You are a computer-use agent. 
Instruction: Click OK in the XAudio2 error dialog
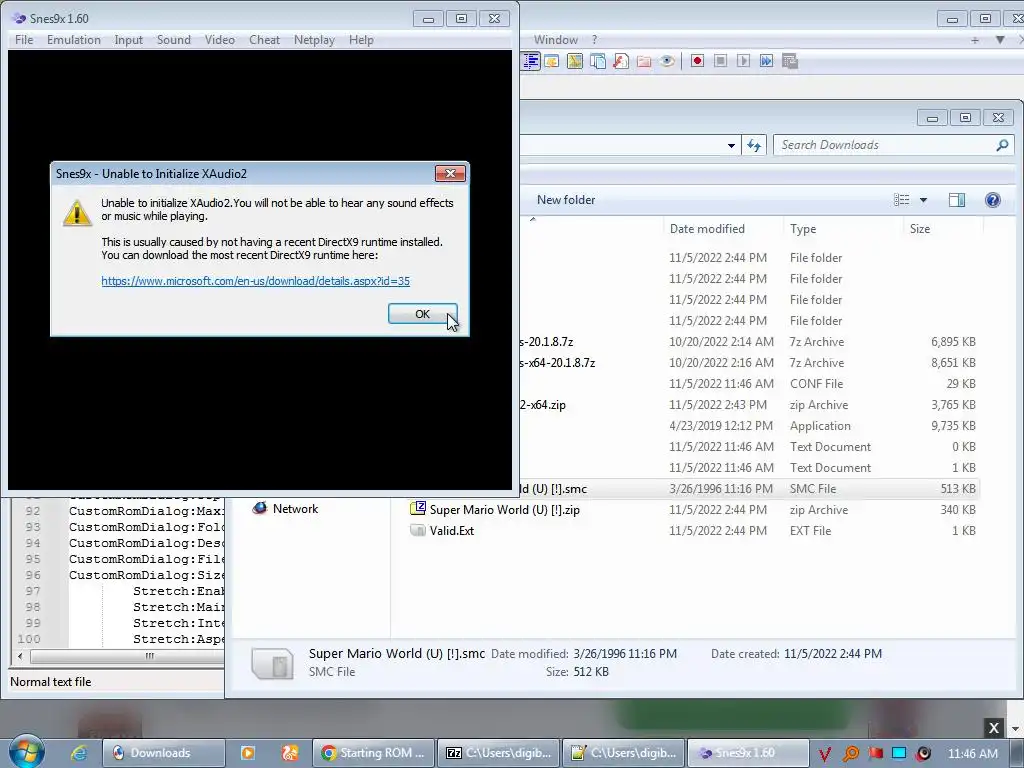pos(423,314)
